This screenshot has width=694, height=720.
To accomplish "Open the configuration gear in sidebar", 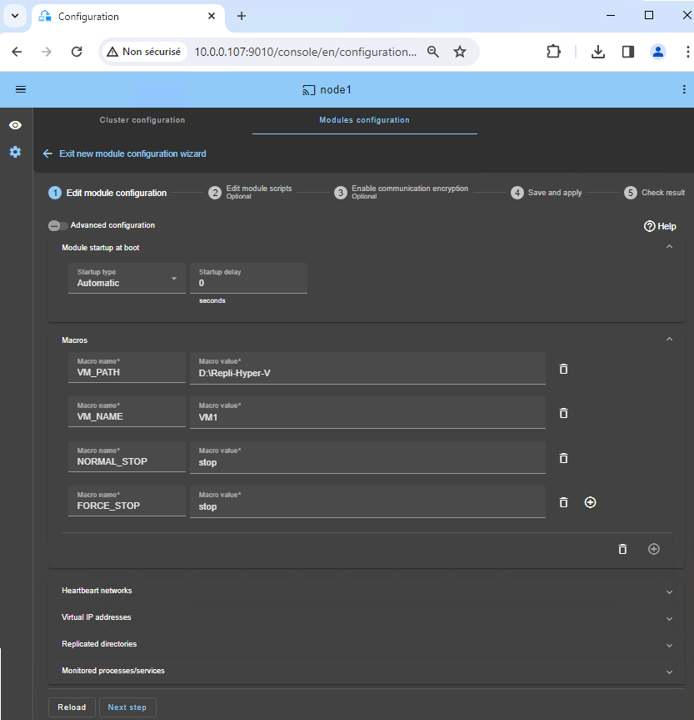I will coord(15,152).
